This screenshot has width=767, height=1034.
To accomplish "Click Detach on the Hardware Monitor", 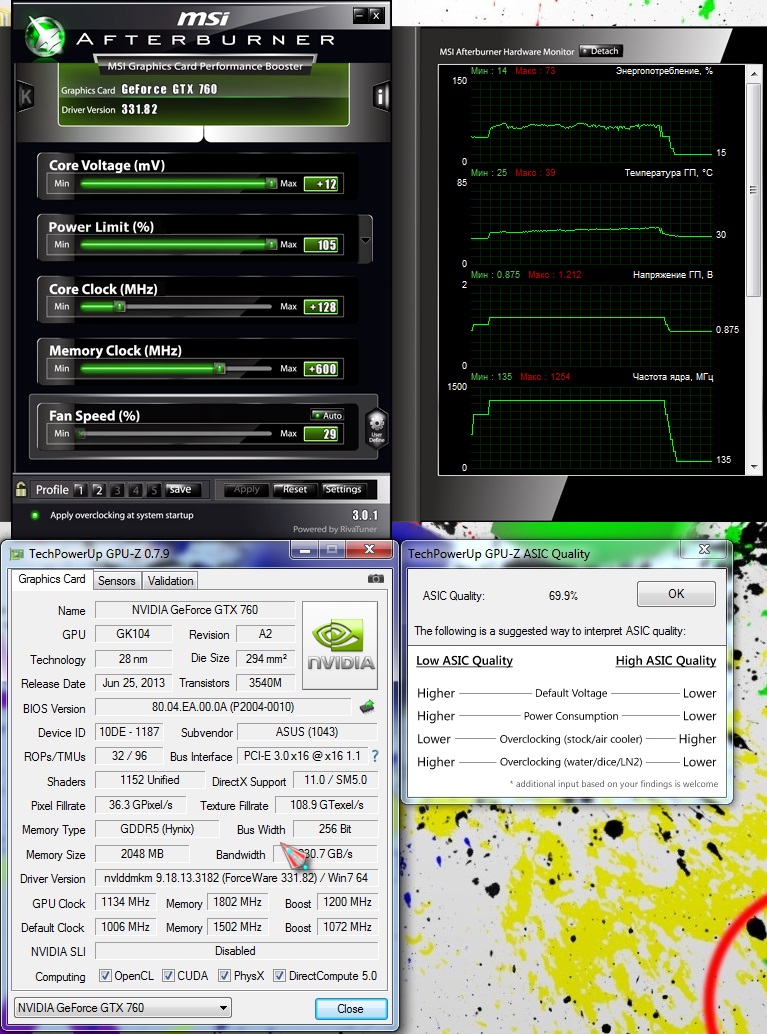I will click(x=601, y=51).
